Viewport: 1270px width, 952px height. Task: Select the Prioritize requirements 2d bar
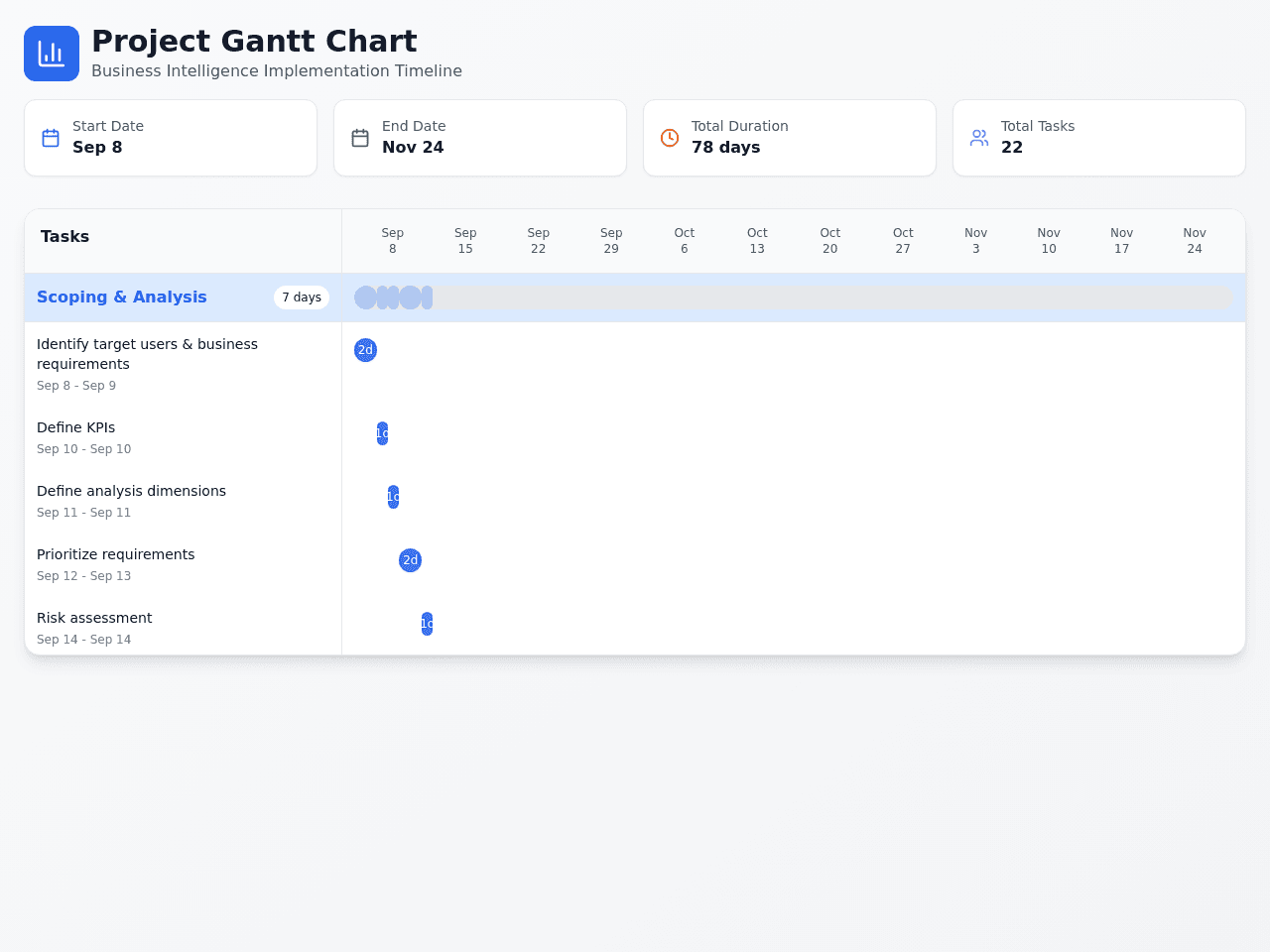coord(410,560)
